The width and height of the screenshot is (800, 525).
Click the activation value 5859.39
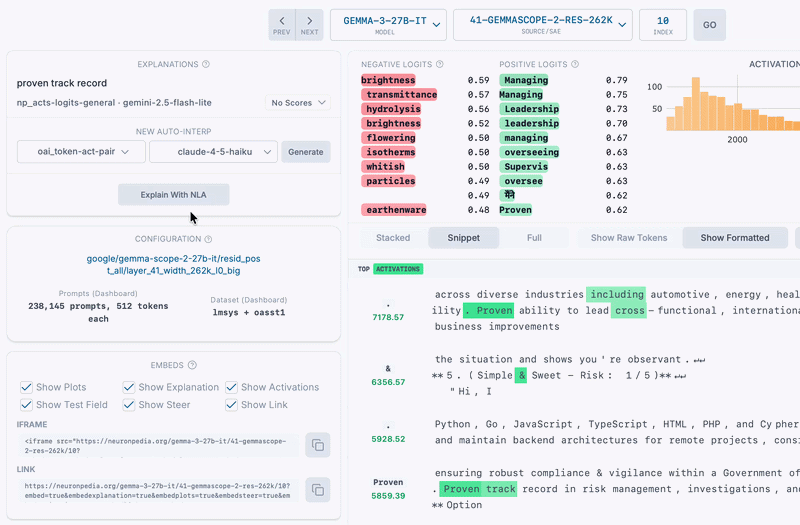[388, 496]
